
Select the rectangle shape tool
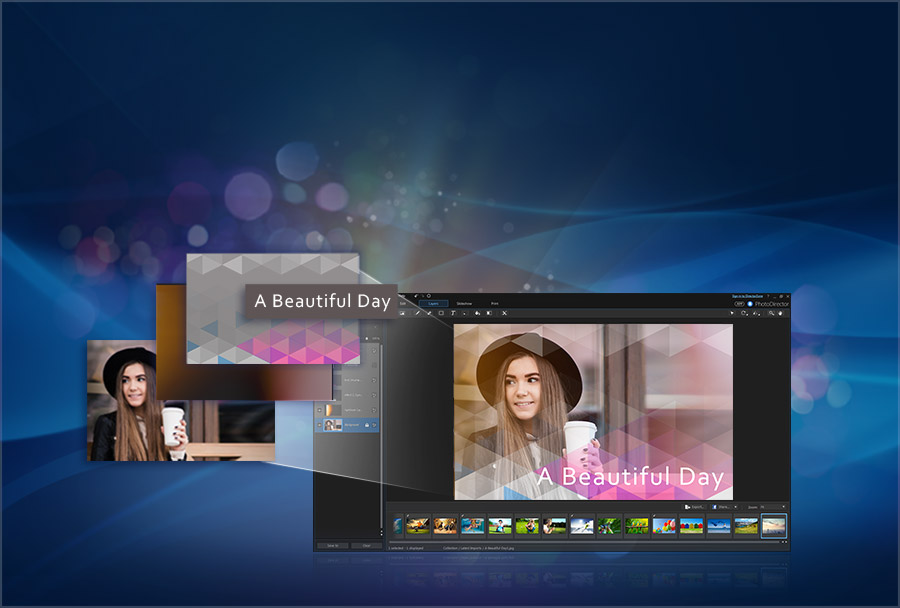pos(441,313)
